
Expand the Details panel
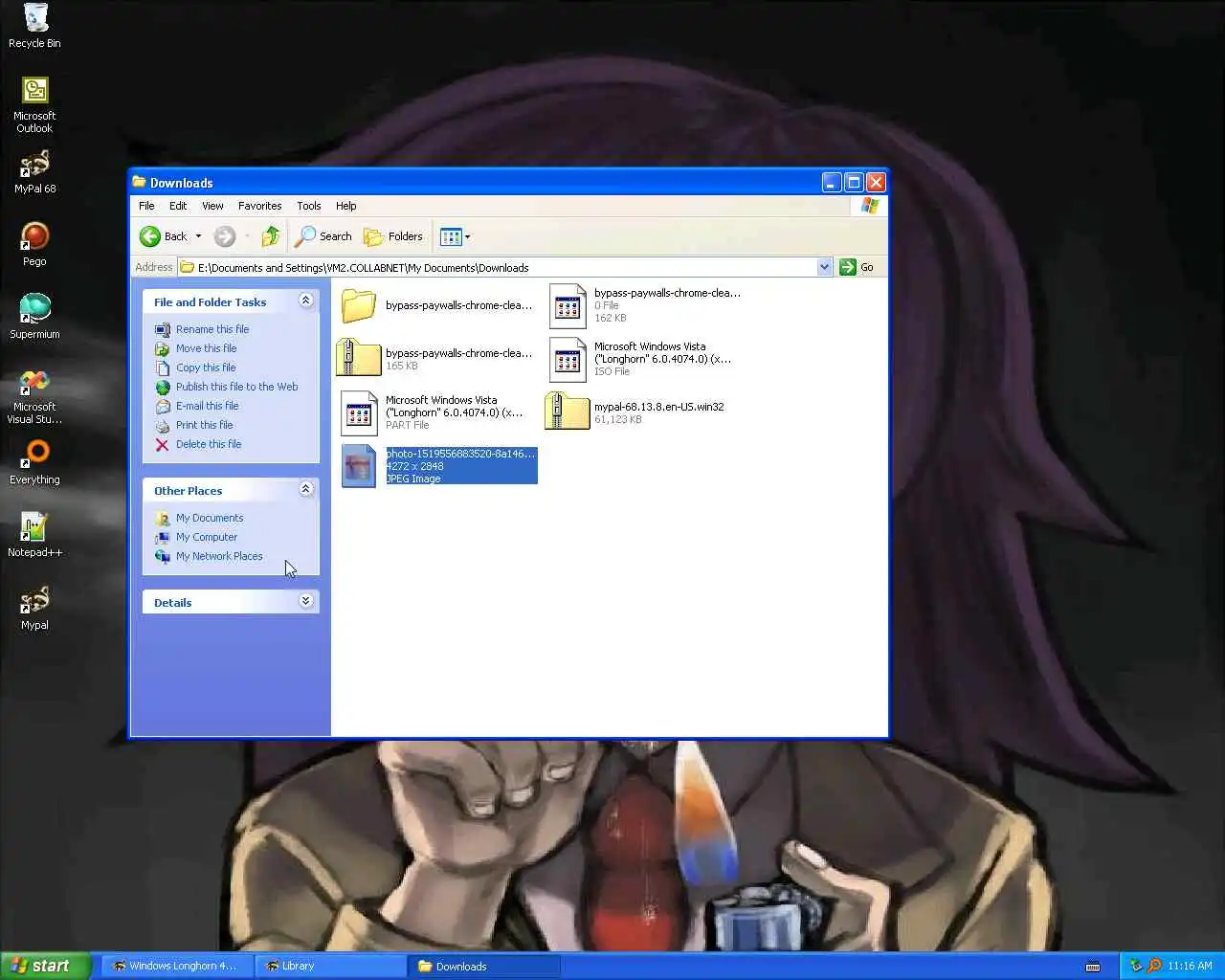[306, 601]
